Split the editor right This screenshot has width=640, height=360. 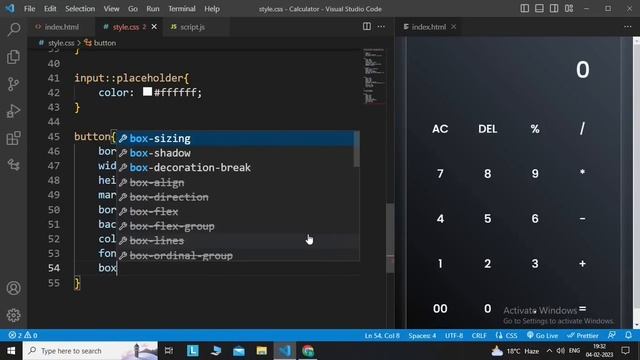click(x=367, y=27)
